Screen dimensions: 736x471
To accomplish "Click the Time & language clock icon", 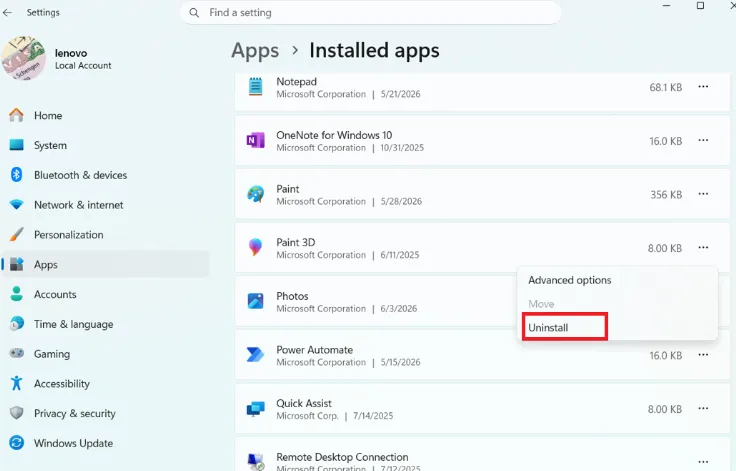I will pos(16,324).
